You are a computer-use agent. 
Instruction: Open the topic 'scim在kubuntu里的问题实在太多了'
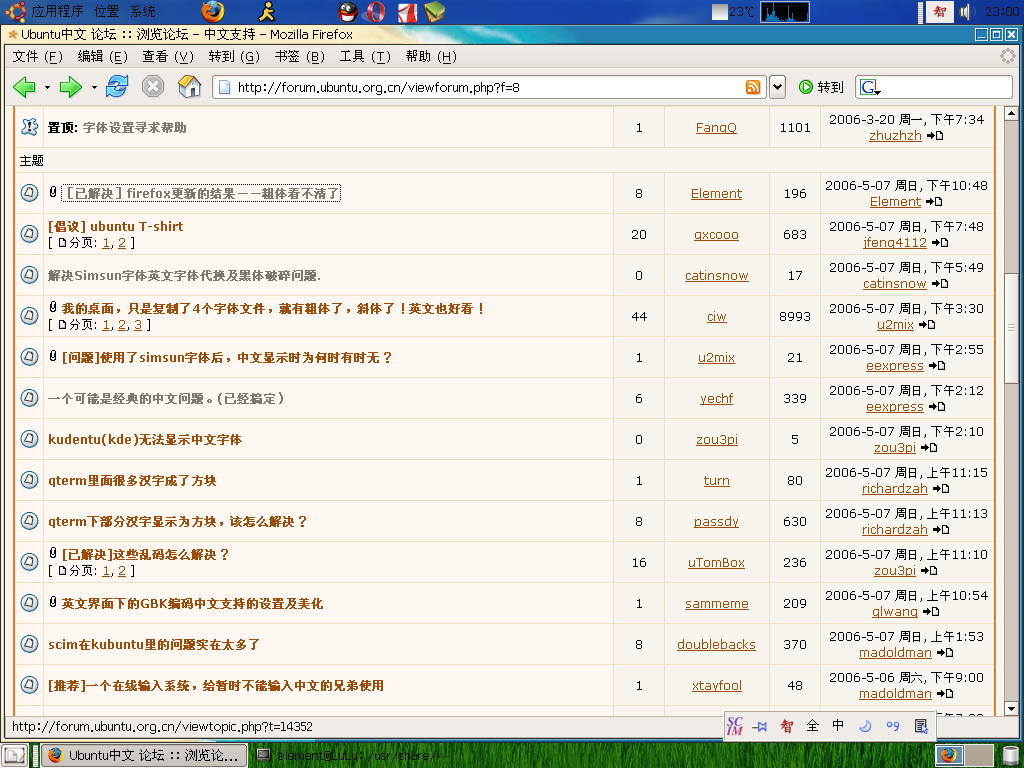click(154, 645)
